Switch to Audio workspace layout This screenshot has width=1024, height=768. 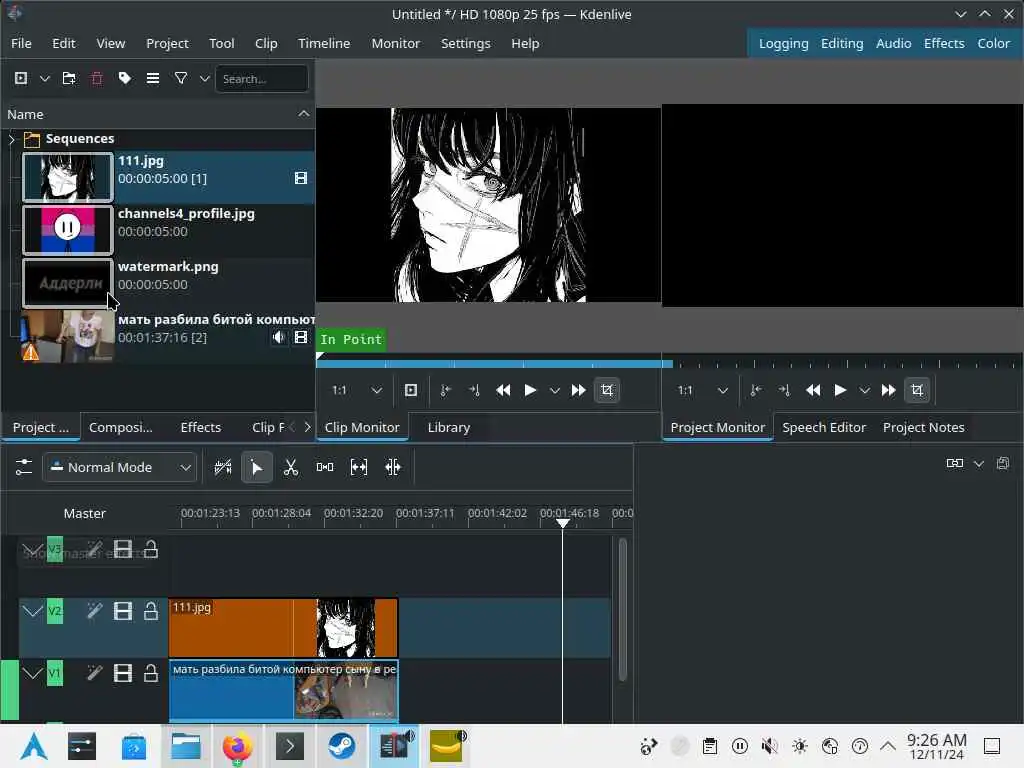tap(893, 43)
